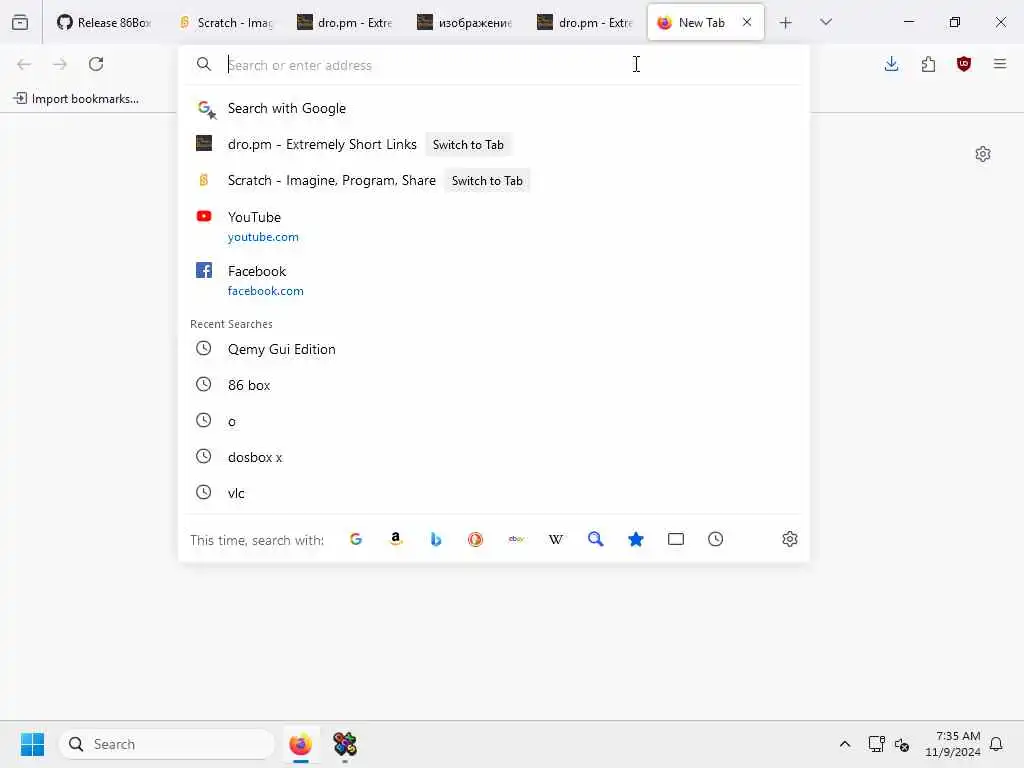
Task: Click the Firefox taskbar icon
Action: [x=300, y=744]
